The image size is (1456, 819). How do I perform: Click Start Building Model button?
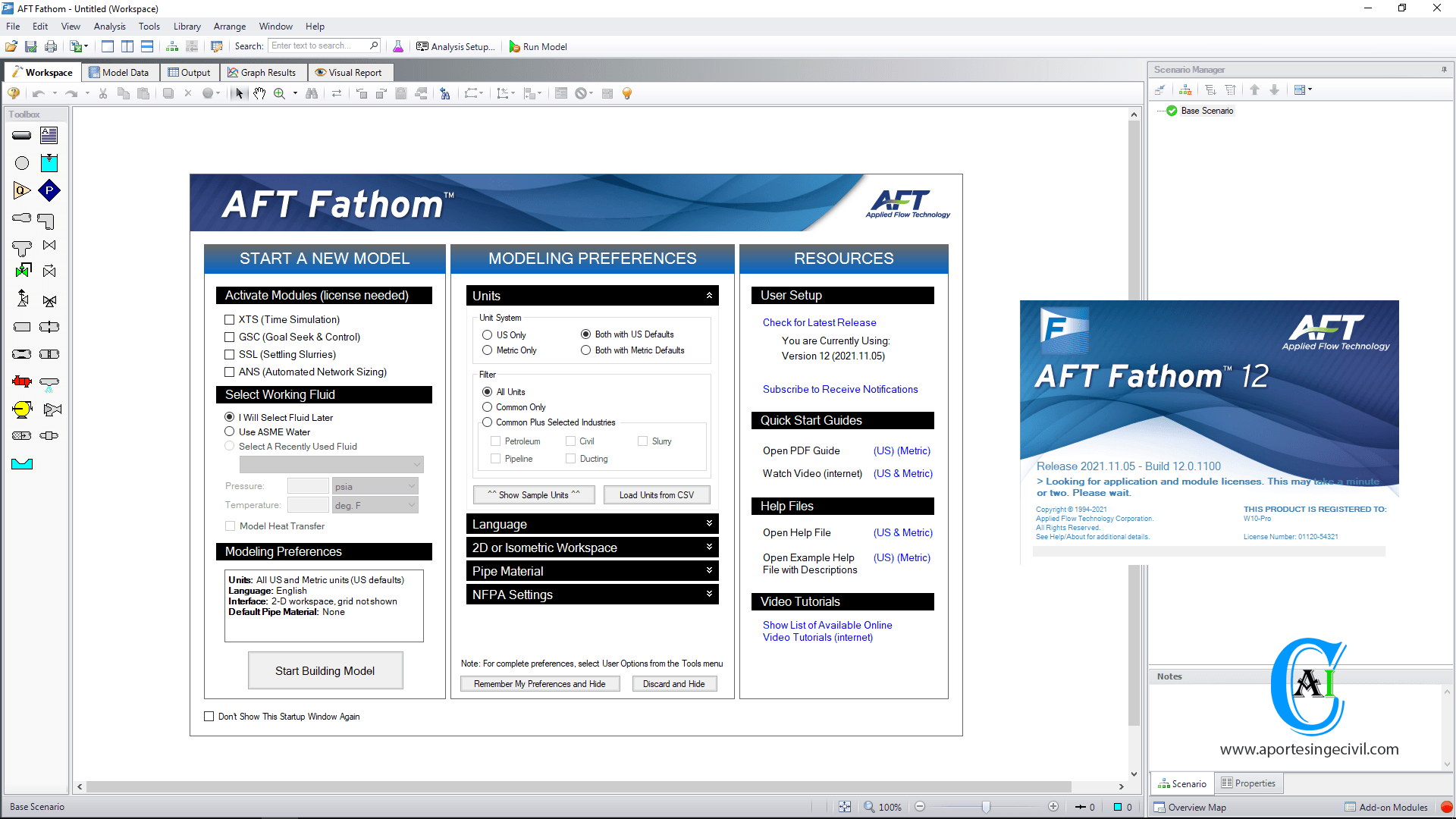coord(326,670)
